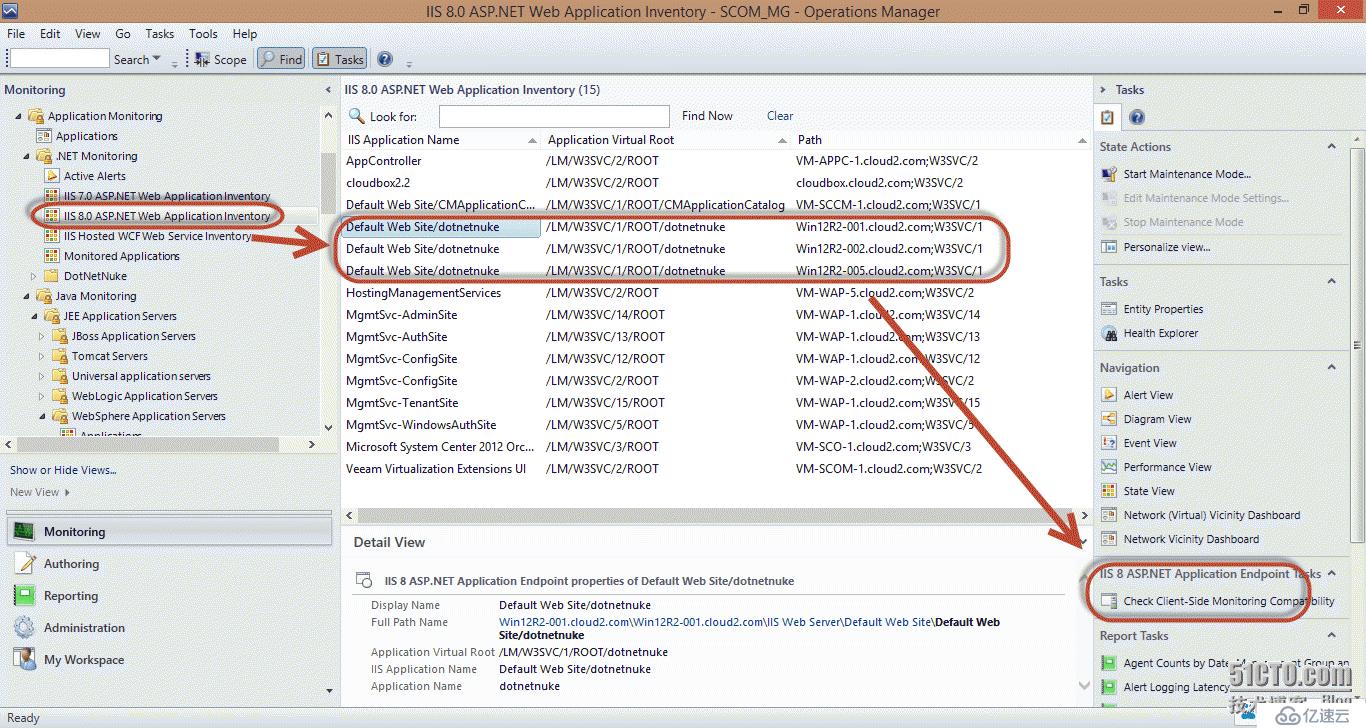
Task: Open the File menu
Action: [x=16, y=33]
